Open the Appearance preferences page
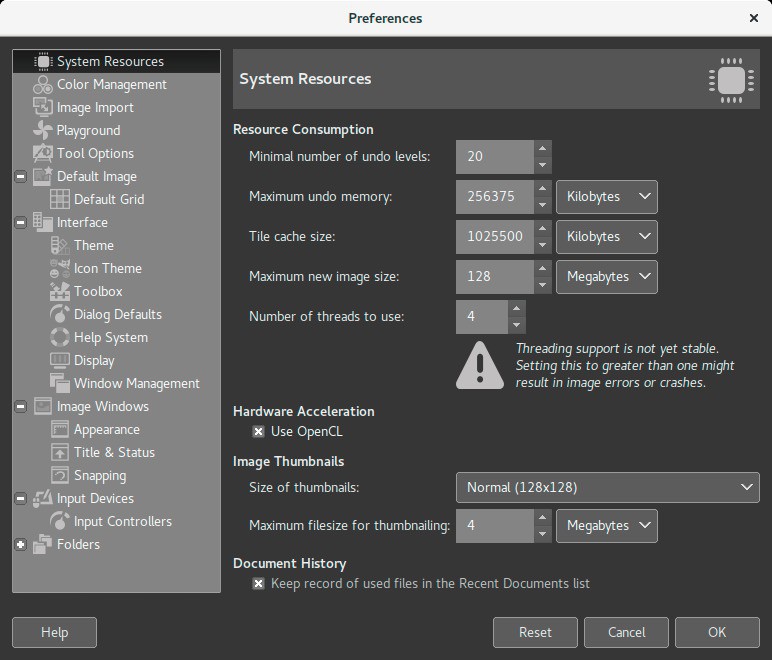Image resolution: width=772 pixels, height=660 pixels. 106,430
